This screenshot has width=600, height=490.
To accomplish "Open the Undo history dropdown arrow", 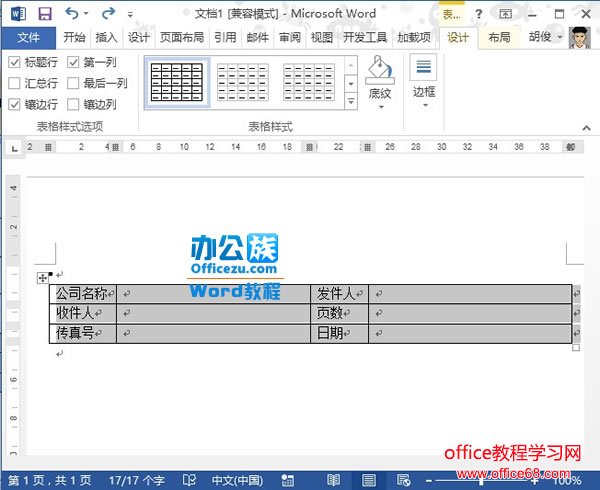I will [86, 14].
